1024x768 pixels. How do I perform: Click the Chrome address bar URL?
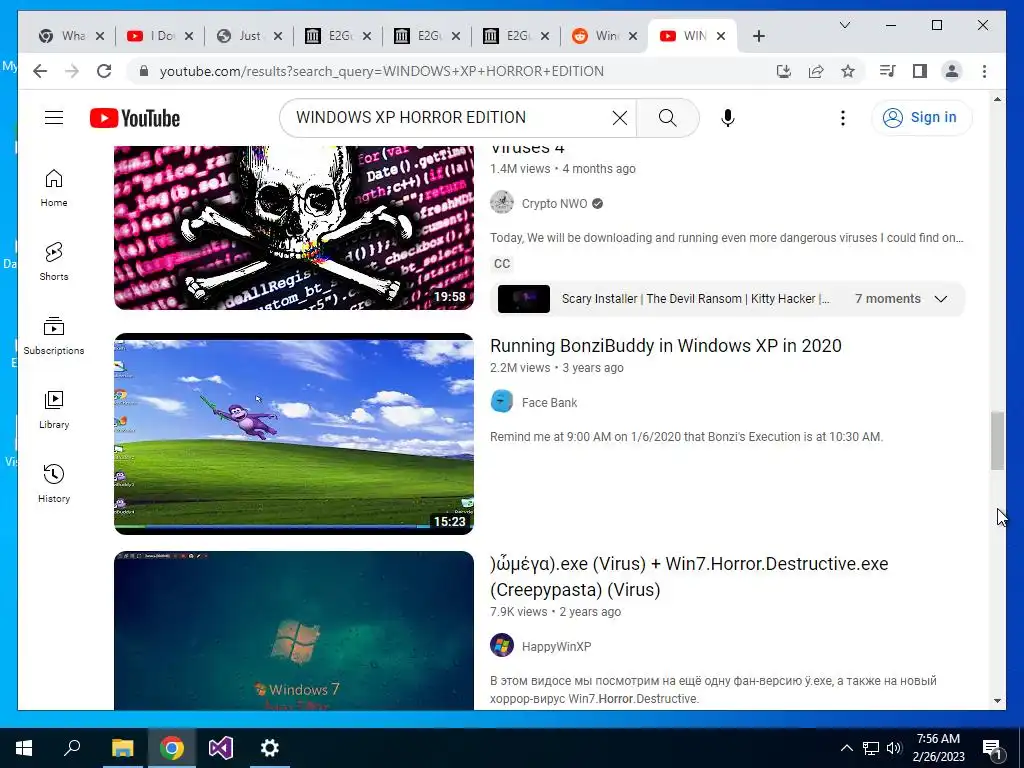click(381, 71)
